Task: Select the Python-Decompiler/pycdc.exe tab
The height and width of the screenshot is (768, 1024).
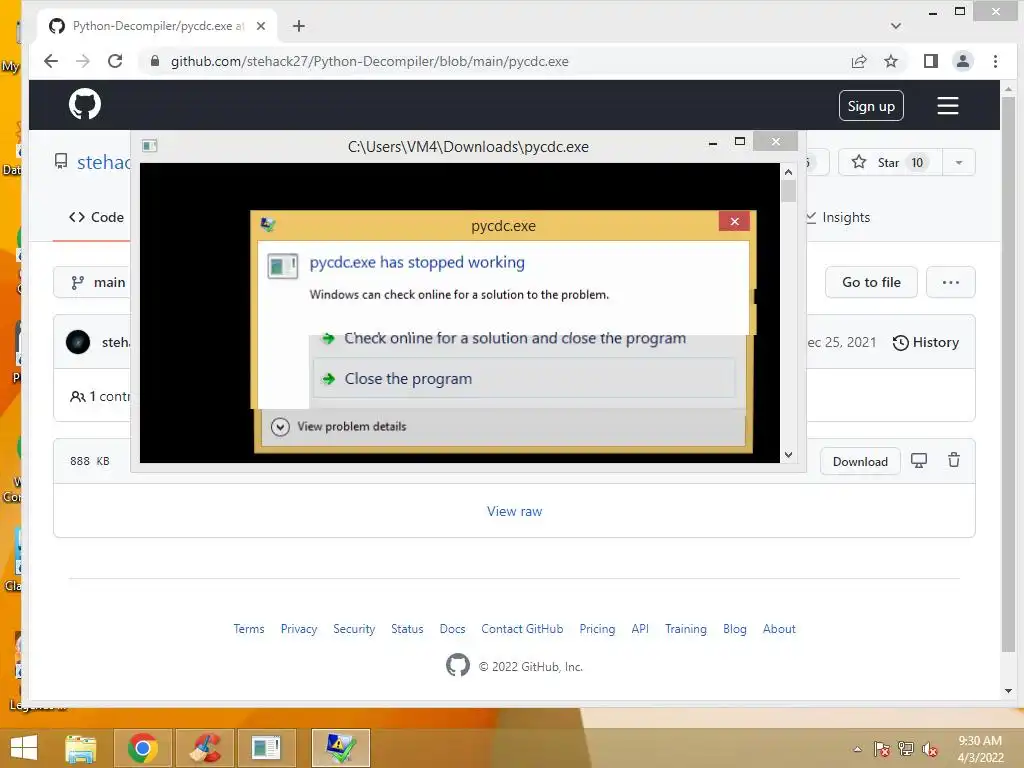Action: pos(157,26)
